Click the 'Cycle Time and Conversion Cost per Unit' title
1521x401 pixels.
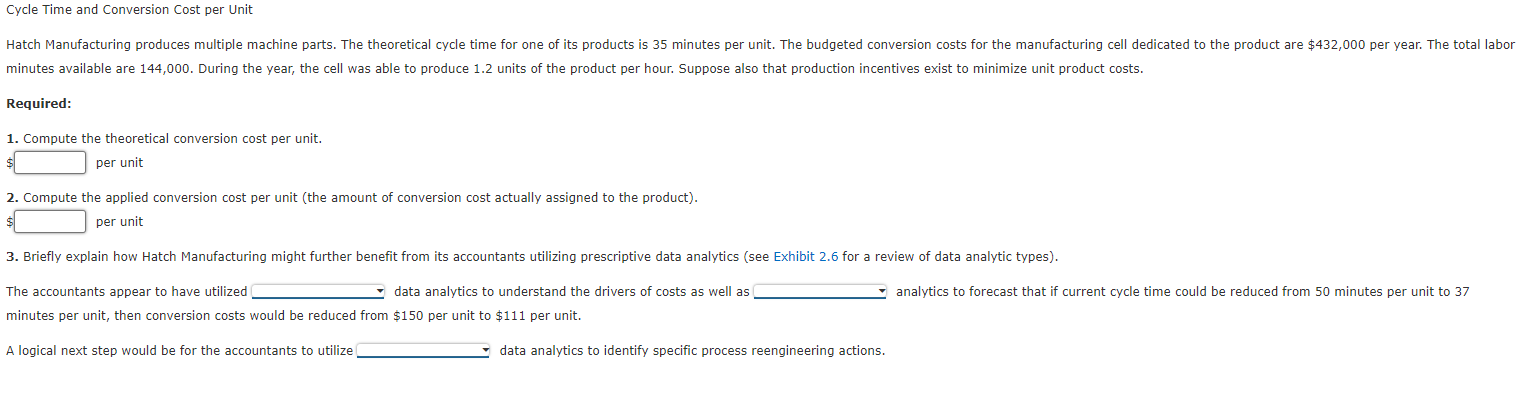(129, 10)
